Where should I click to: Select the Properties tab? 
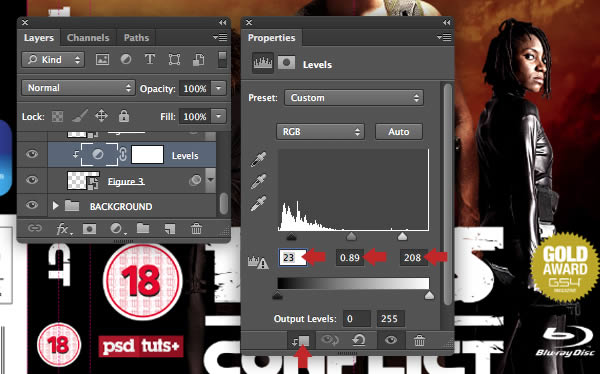pyautogui.click(x=271, y=38)
